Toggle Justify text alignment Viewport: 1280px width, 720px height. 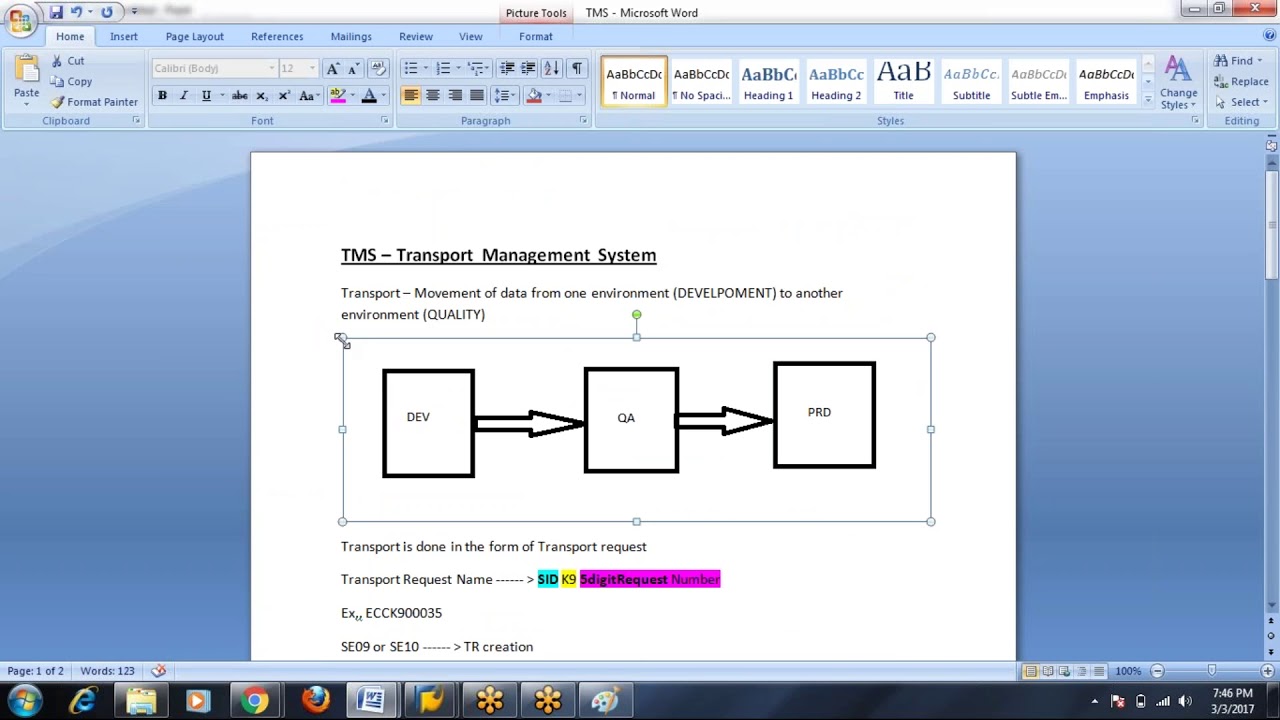click(477, 96)
